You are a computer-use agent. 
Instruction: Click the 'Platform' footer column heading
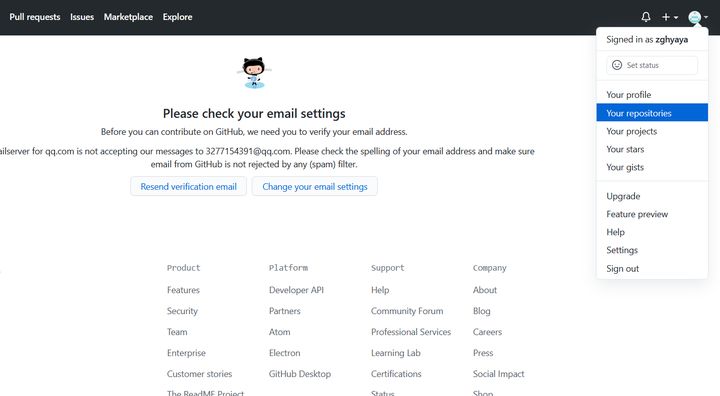288,267
